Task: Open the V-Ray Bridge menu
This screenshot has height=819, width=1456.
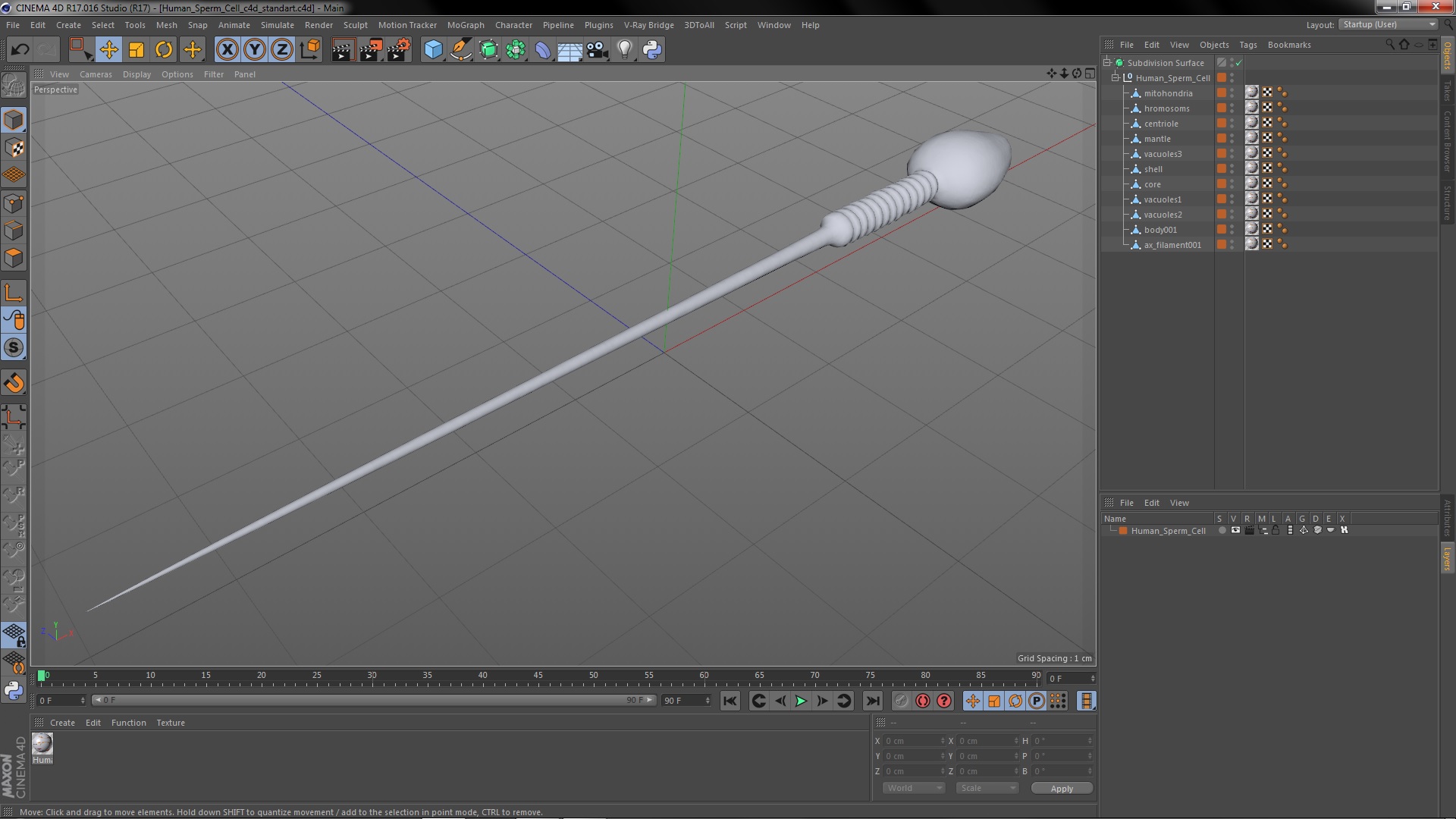Action: pos(648,25)
